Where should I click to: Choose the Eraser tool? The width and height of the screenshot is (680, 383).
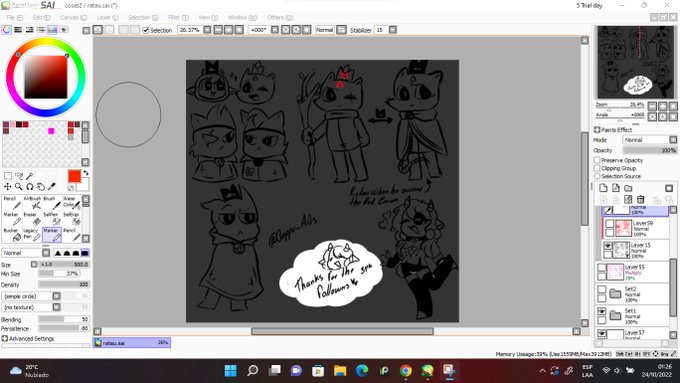[x=31, y=219]
